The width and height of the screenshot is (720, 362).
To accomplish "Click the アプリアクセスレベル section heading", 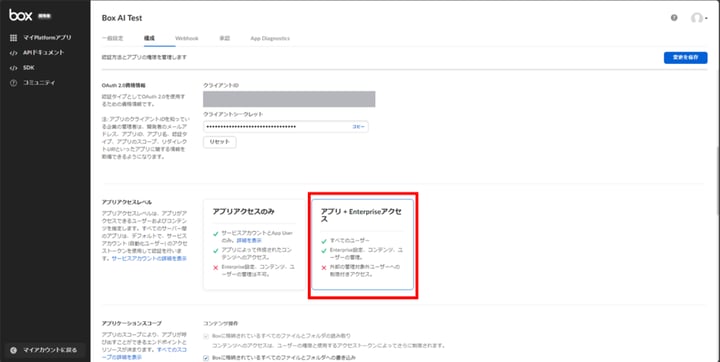I will (127, 202).
